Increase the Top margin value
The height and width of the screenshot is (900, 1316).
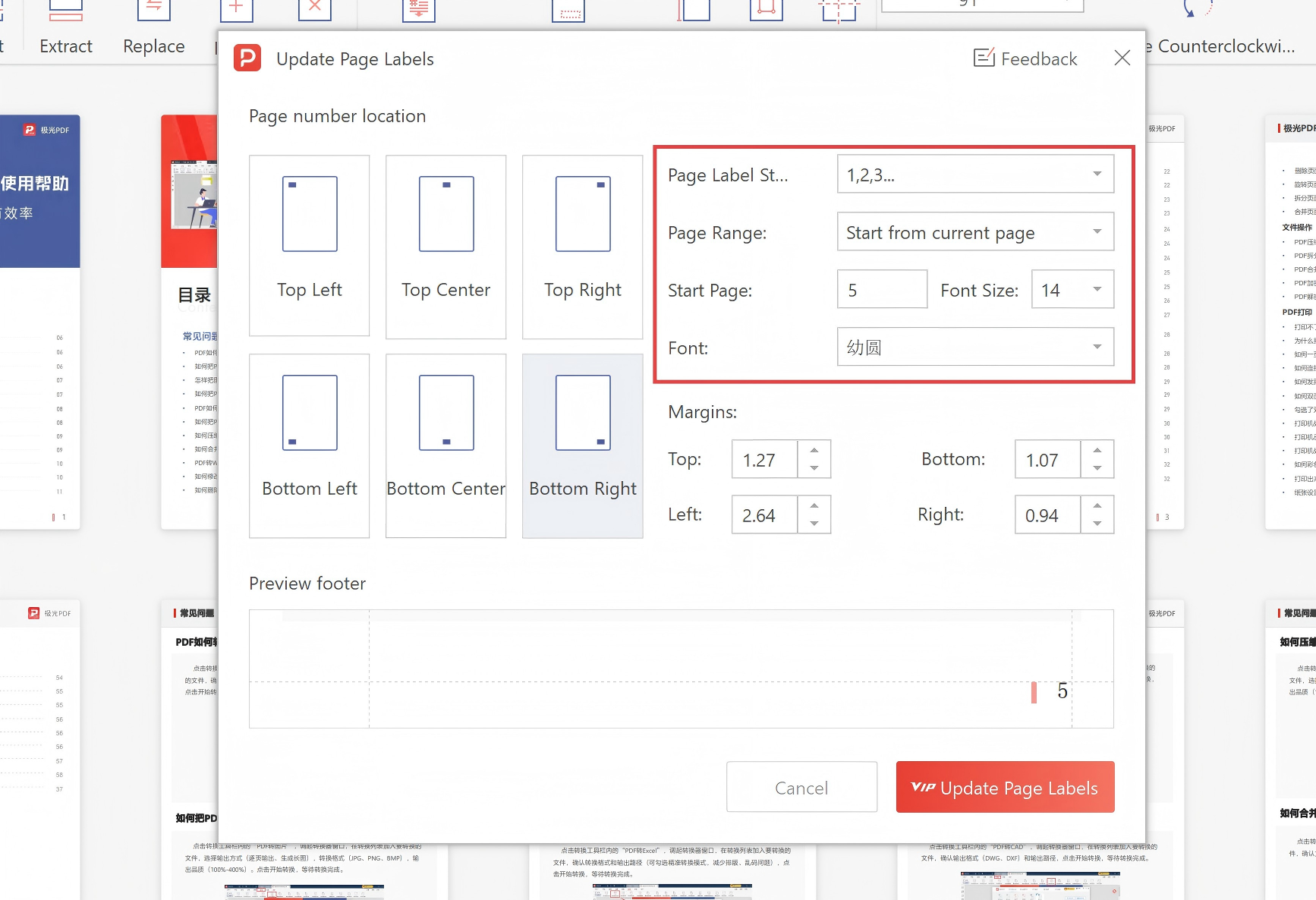point(814,450)
